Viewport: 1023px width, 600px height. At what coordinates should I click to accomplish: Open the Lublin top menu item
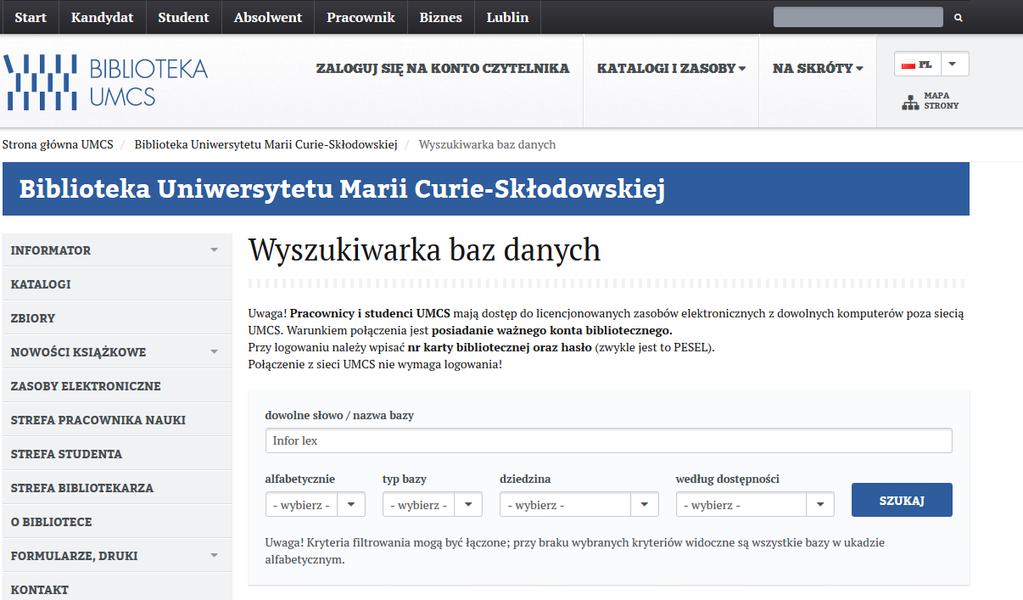point(508,17)
